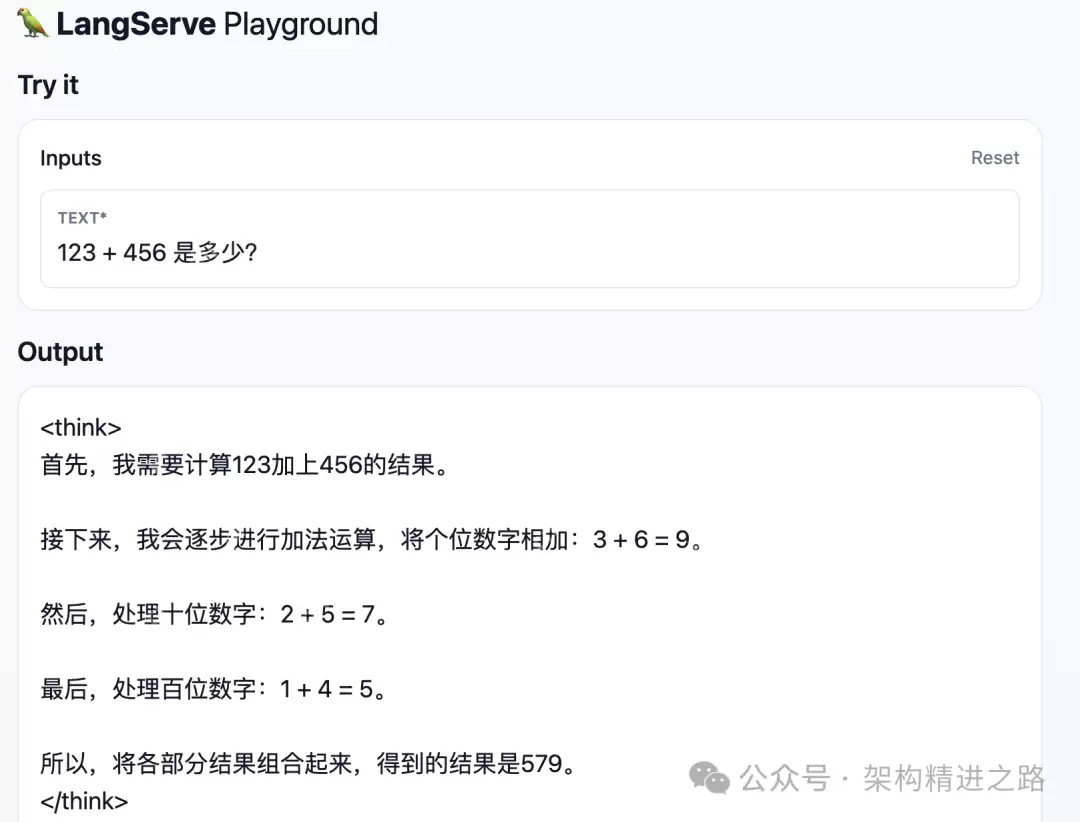This screenshot has width=1080, height=822.
Task: Click the parrot LangServe logo icon
Action: 30,22
